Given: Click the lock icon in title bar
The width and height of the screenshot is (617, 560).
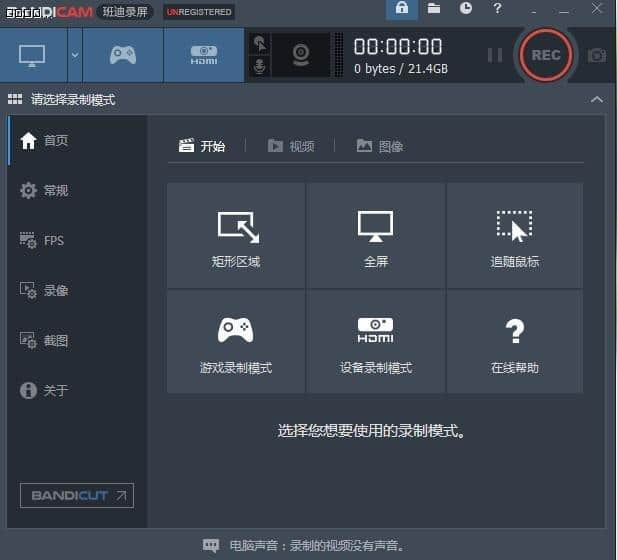Looking at the screenshot, I should pos(402,8).
